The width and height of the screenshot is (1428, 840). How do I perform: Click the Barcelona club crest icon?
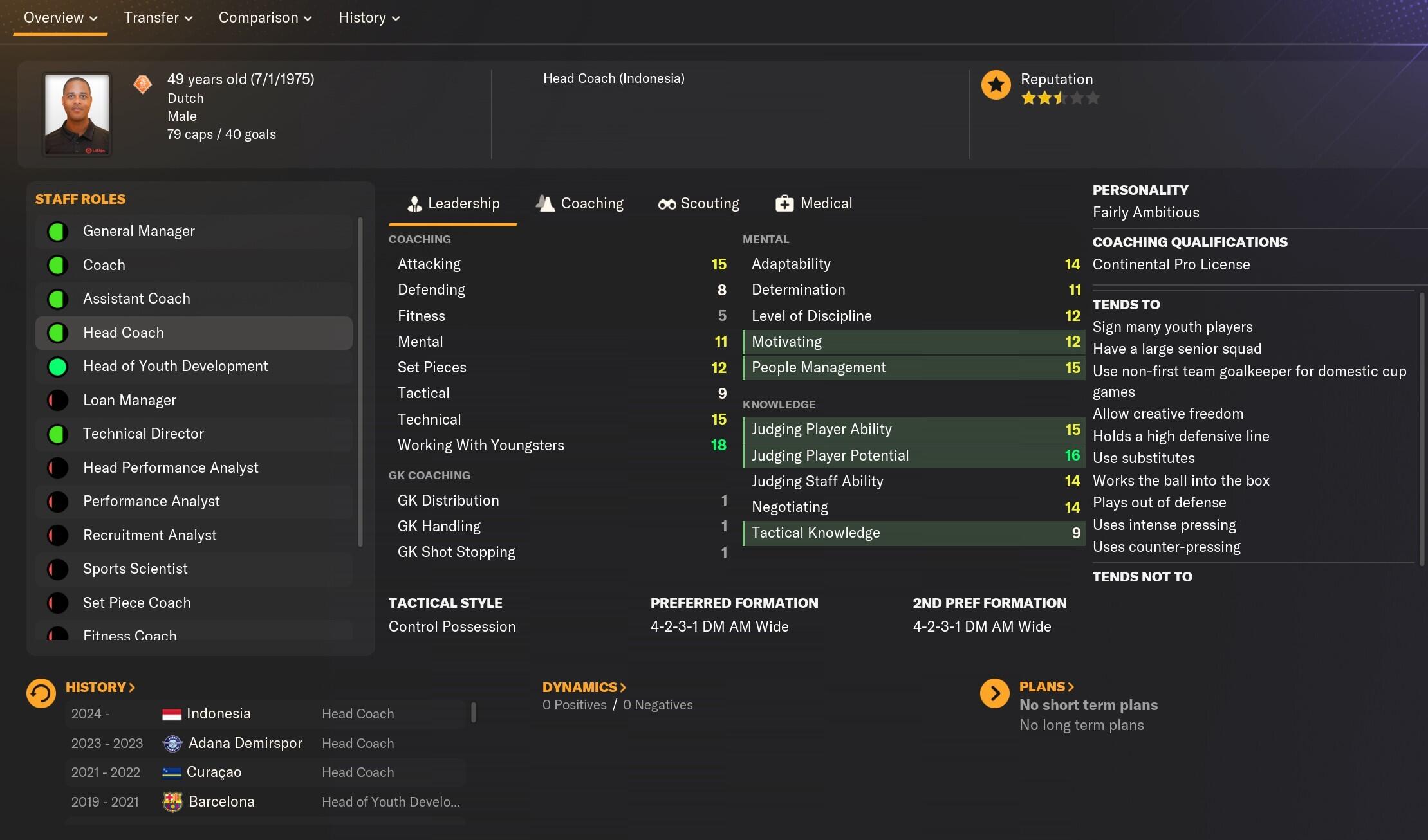click(172, 801)
